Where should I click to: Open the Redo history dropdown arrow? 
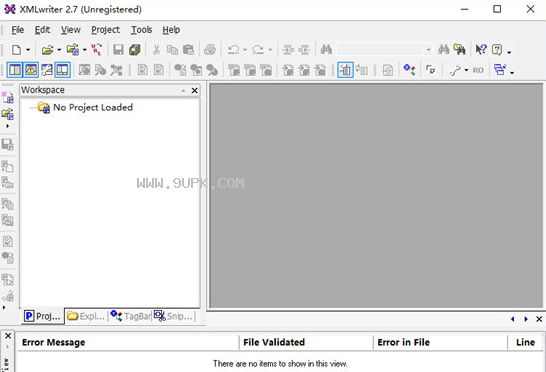[270, 50]
